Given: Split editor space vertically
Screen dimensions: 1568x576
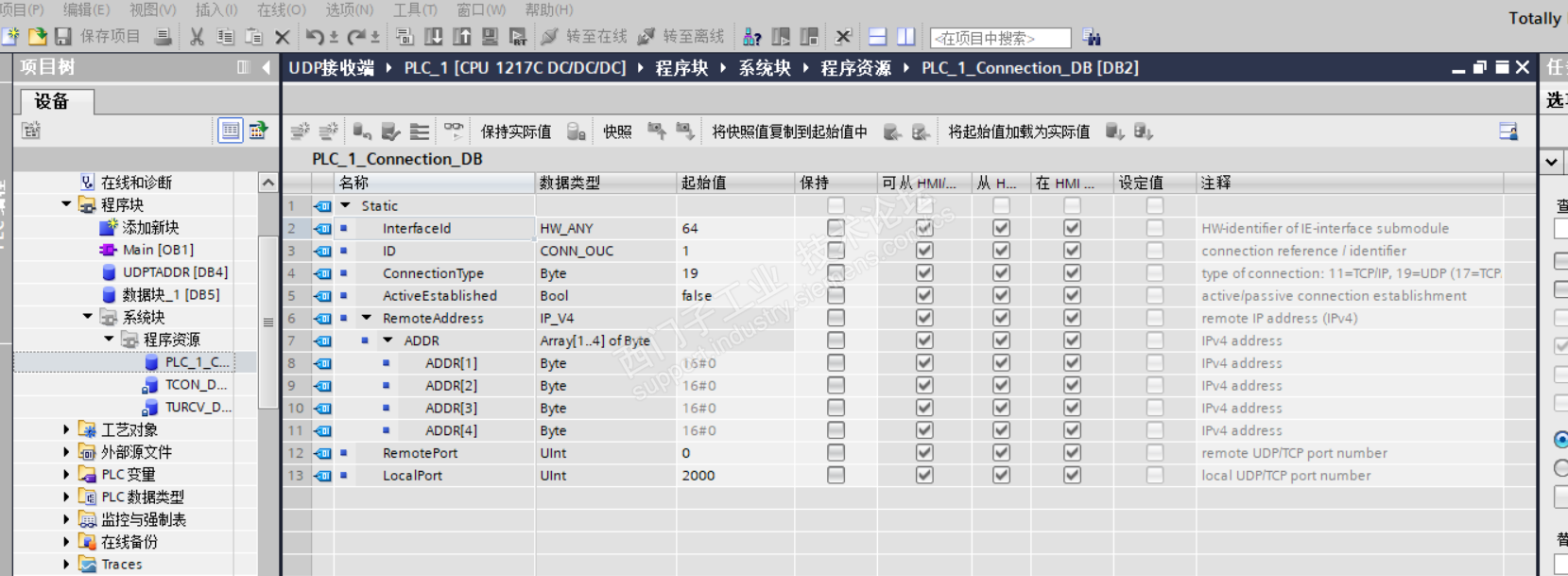Looking at the screenshot, I should (905, 37).
